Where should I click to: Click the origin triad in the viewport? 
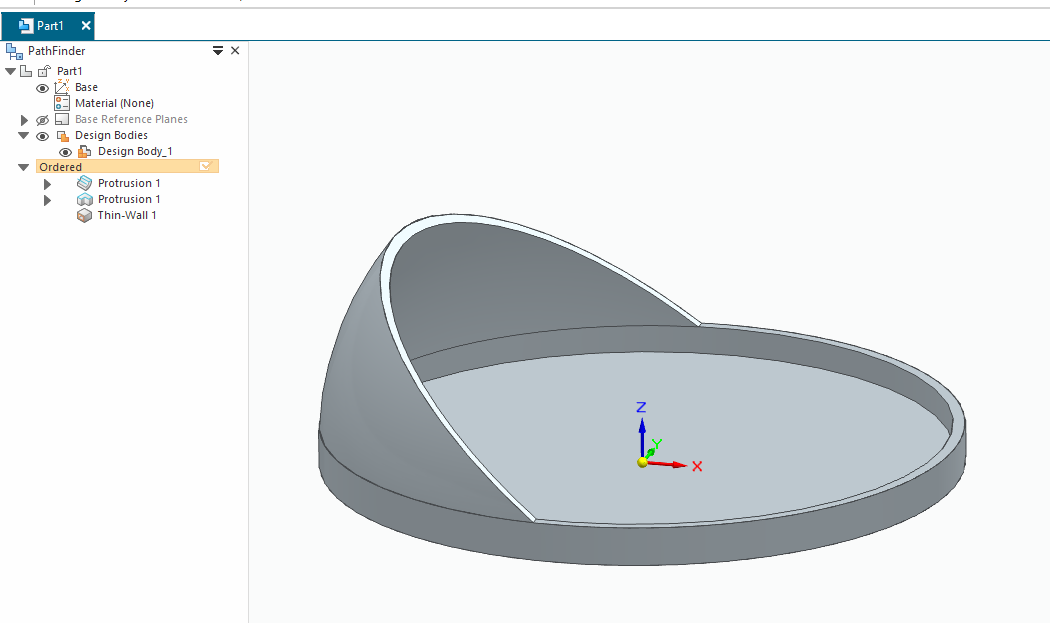pyautogui.click(x=643, y=461)
